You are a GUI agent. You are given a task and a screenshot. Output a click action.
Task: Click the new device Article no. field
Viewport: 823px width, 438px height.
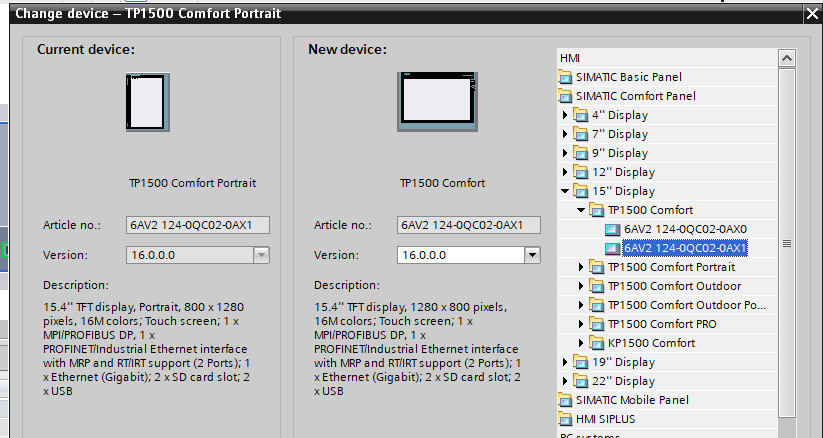coord(468,225)
